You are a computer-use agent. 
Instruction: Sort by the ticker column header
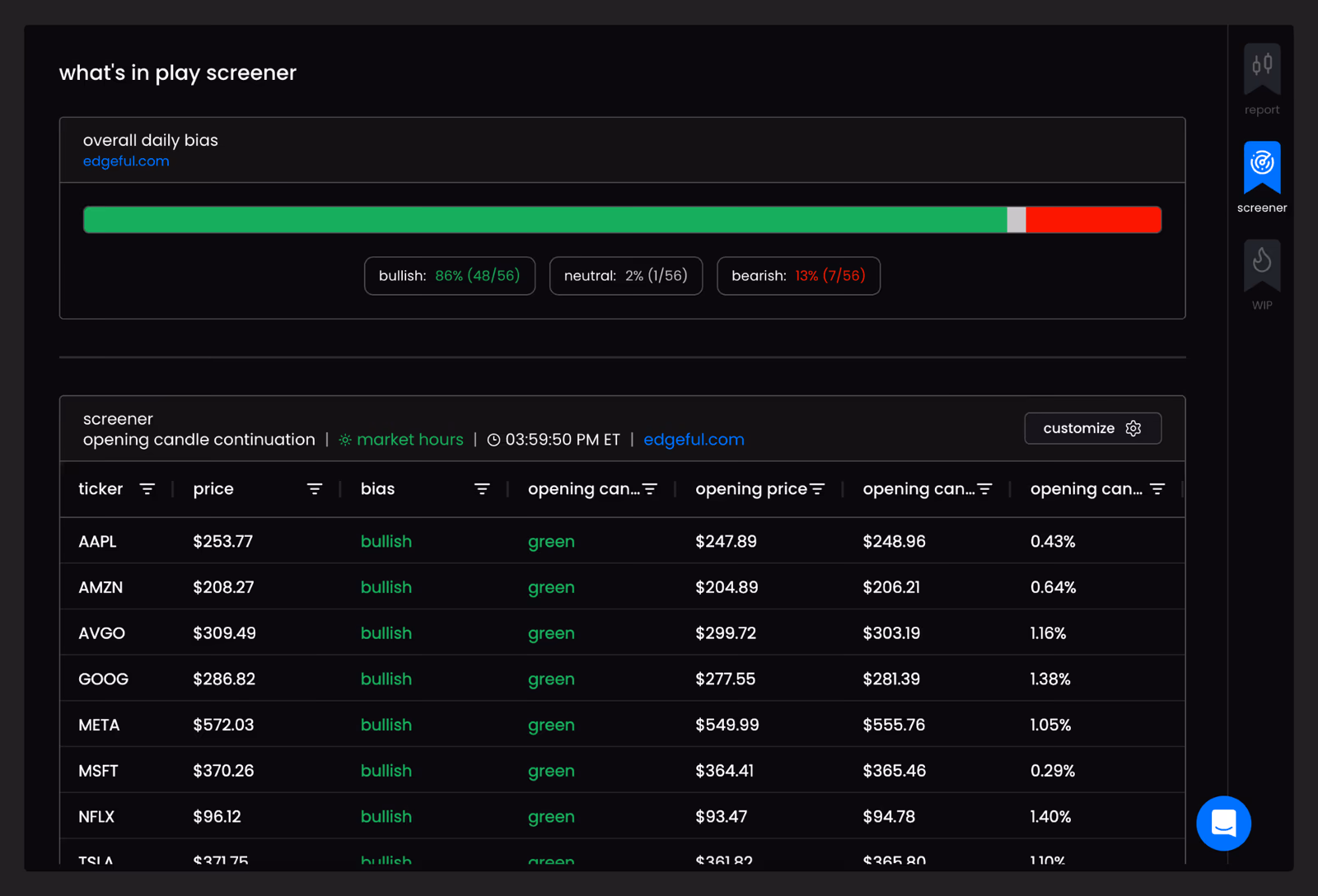pos(100,489)
